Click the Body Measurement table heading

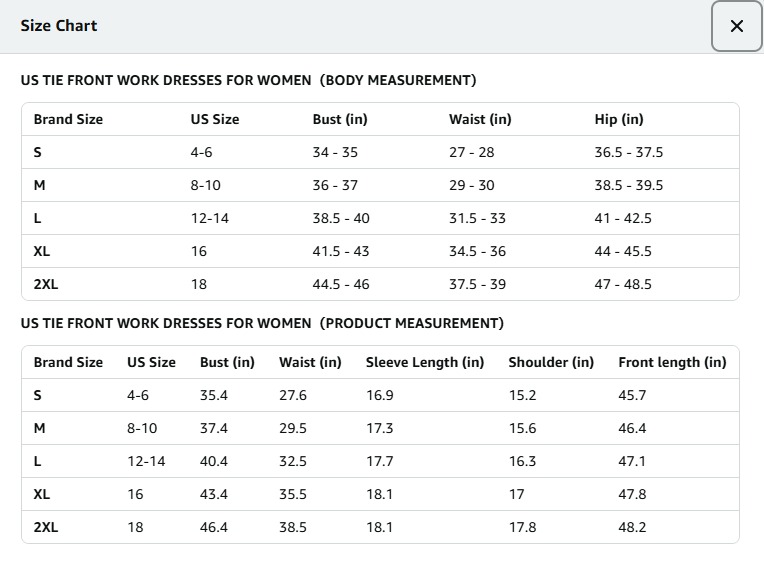pos(248,80)
